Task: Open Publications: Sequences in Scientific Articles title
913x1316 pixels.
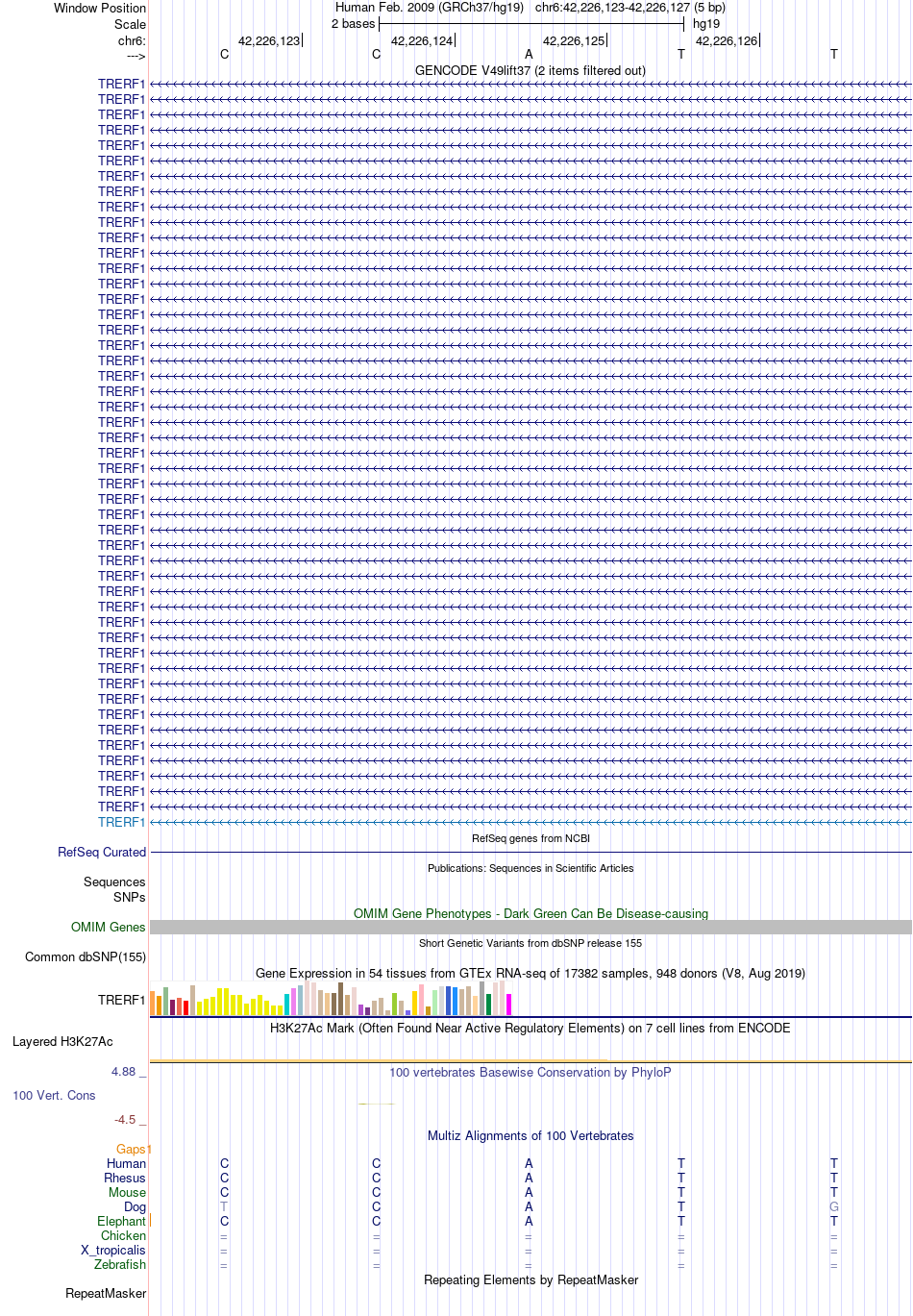Action: pos(531,868)
